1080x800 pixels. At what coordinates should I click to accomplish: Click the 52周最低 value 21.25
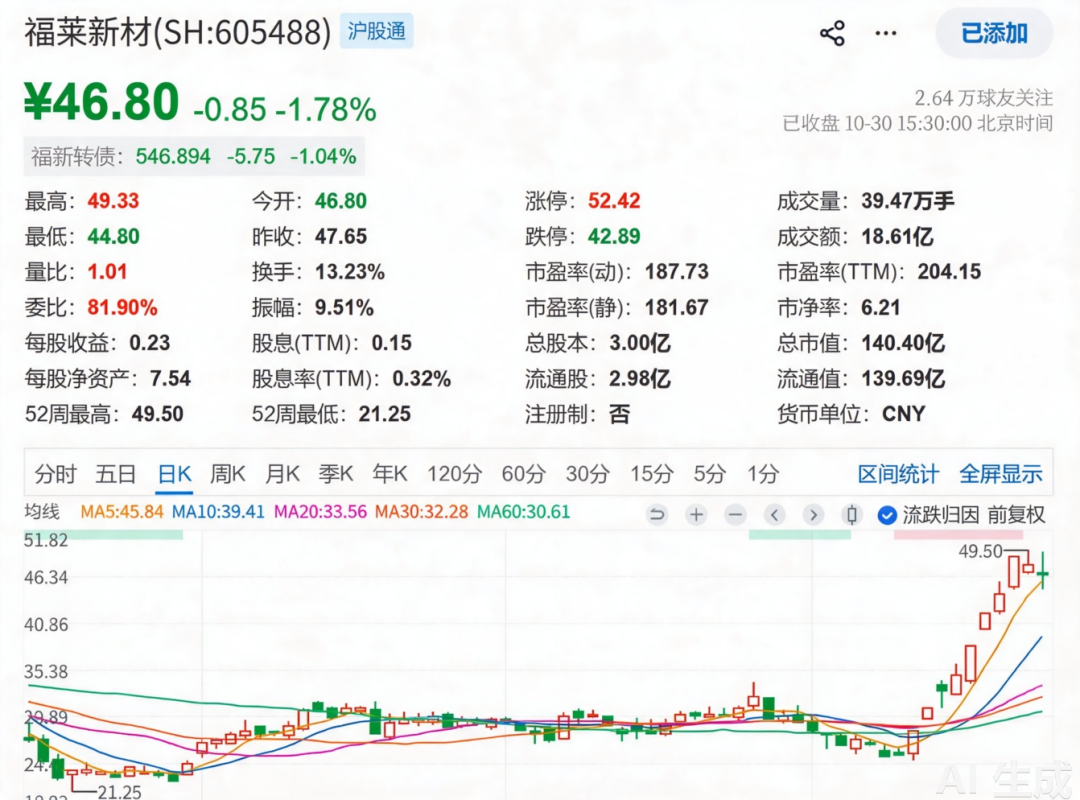(x=384, y=414)
